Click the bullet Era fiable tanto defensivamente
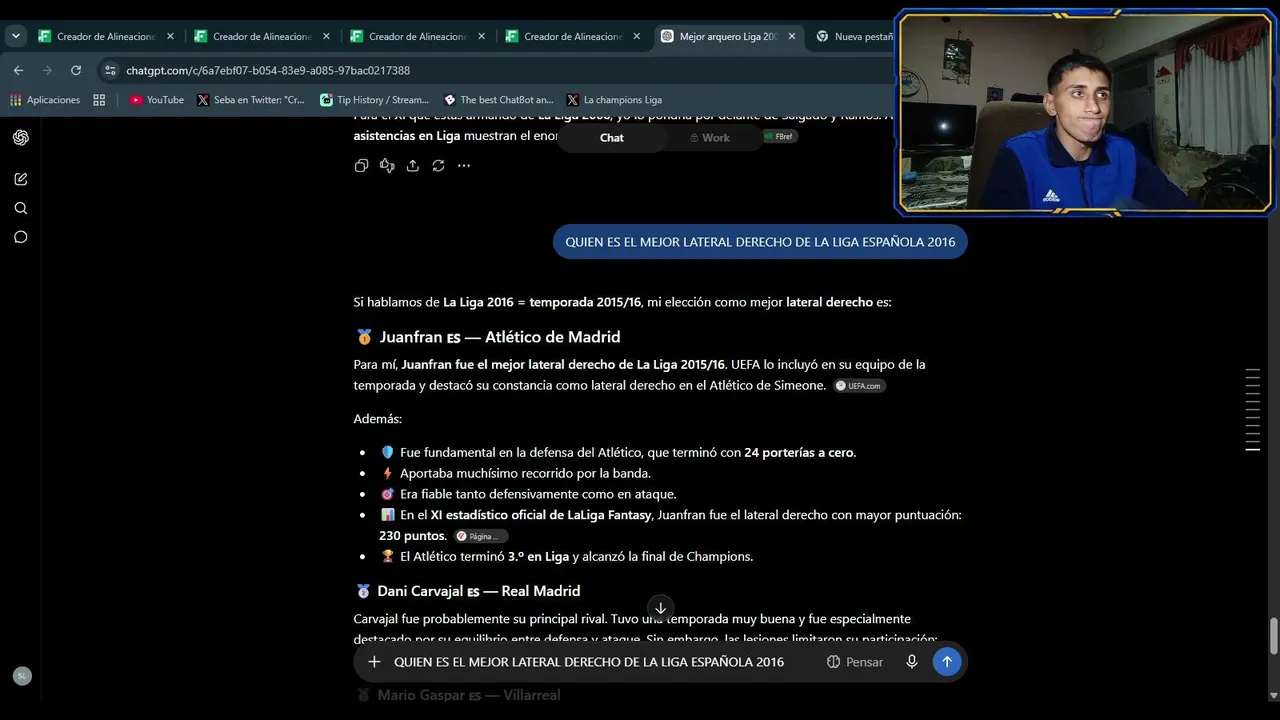This screenshot has width=1280, height=720. [x=528, y=494]
